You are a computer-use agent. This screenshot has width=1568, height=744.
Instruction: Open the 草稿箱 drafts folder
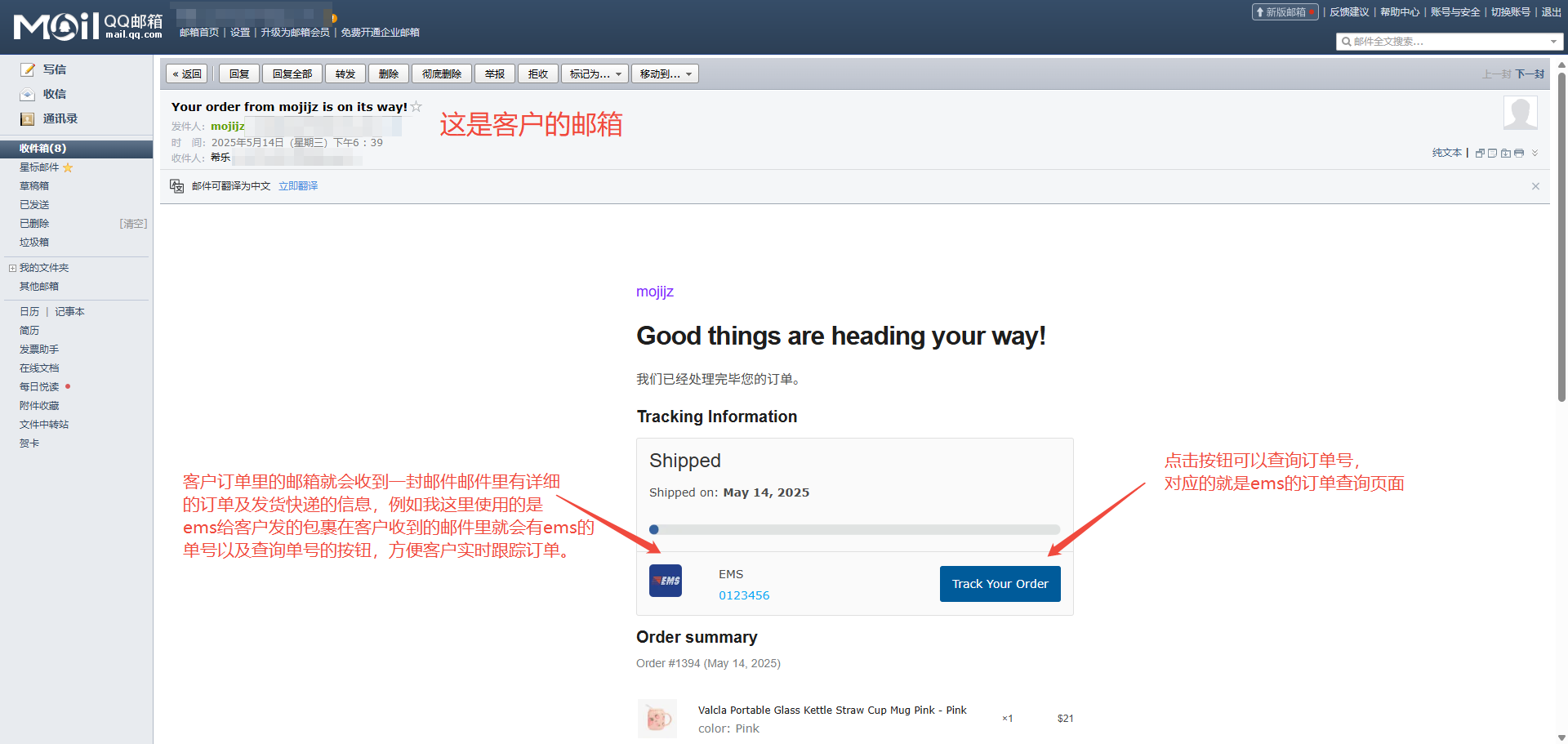[x=34, y=186]
